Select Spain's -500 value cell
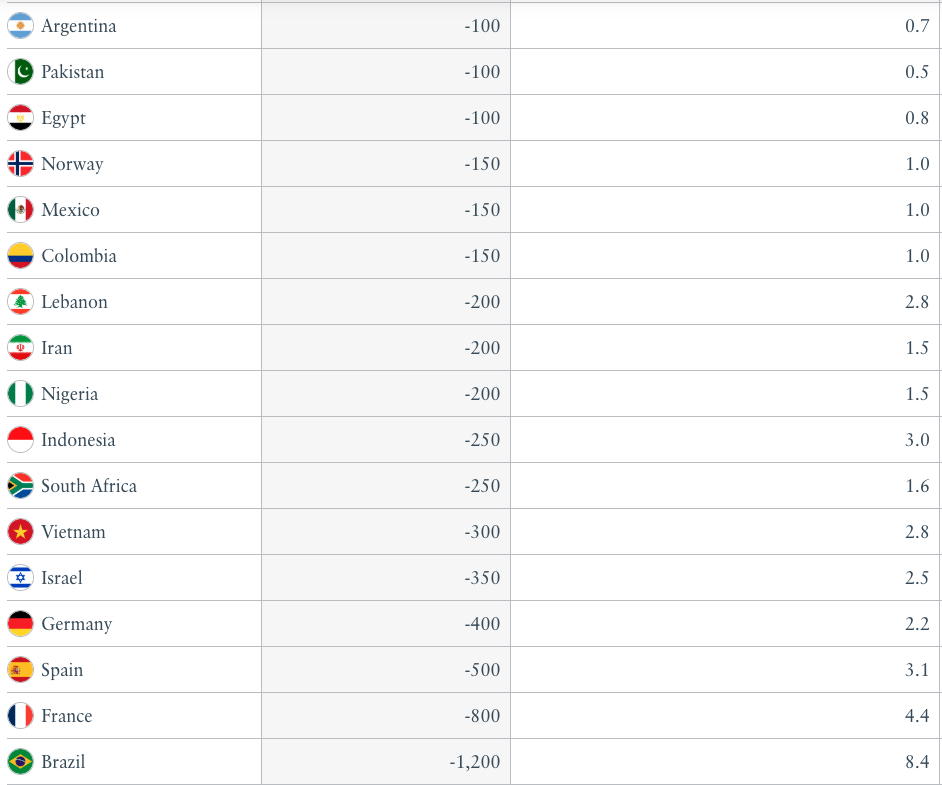This screenshot has height=785, width=942. click(386, 670)
